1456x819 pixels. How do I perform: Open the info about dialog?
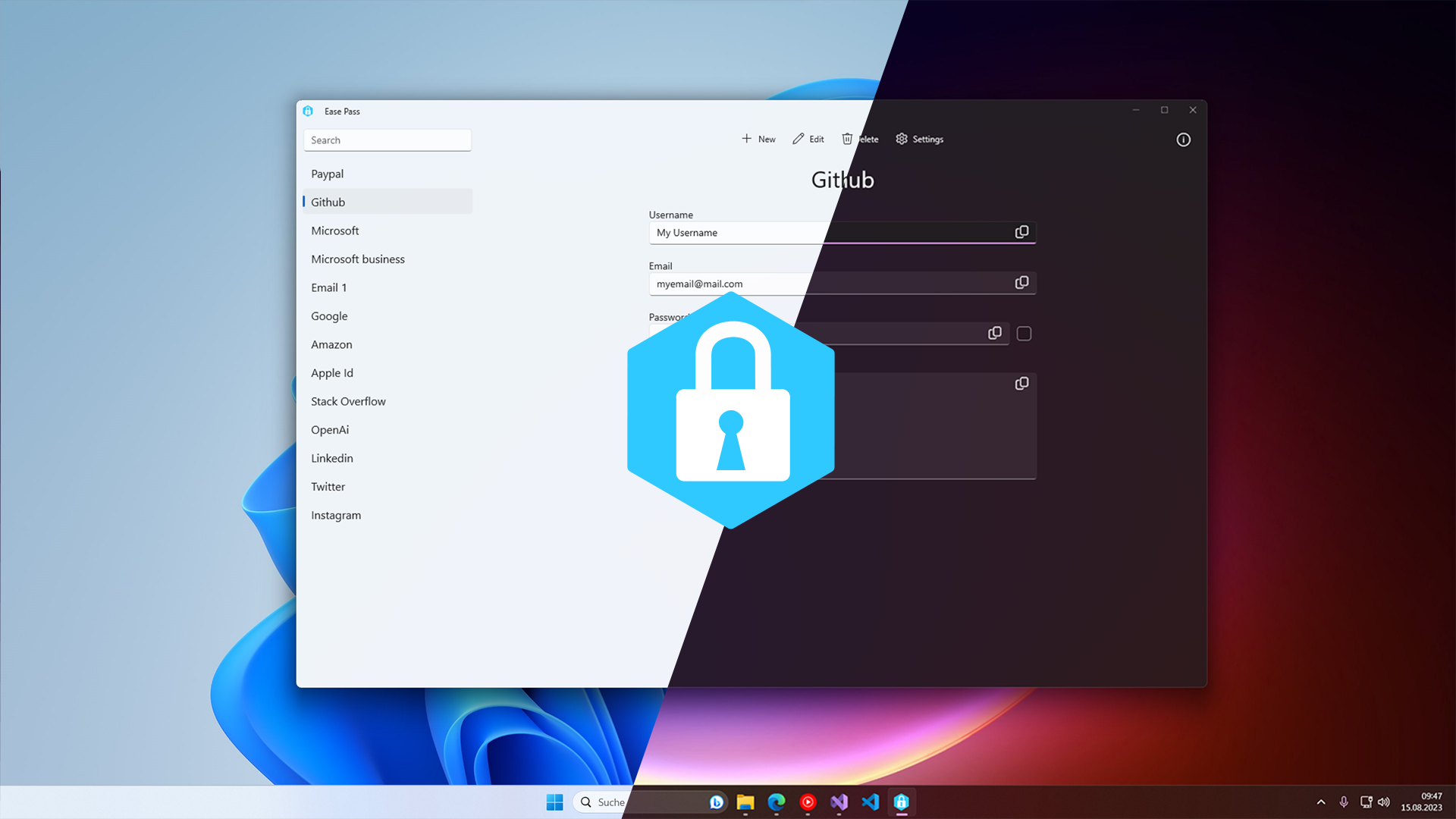[1183, 140]
